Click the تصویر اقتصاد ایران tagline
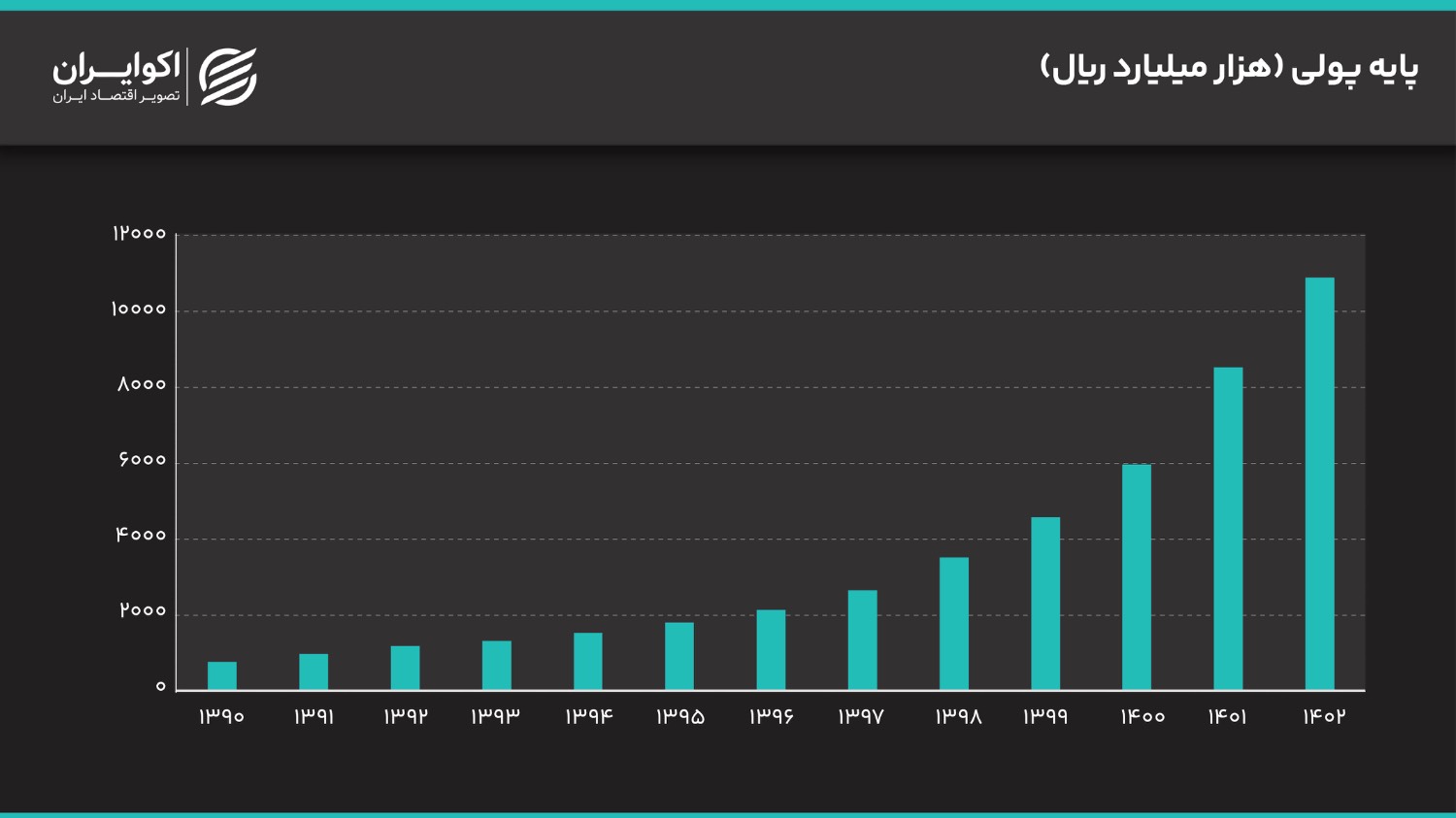 pos(116,96)
